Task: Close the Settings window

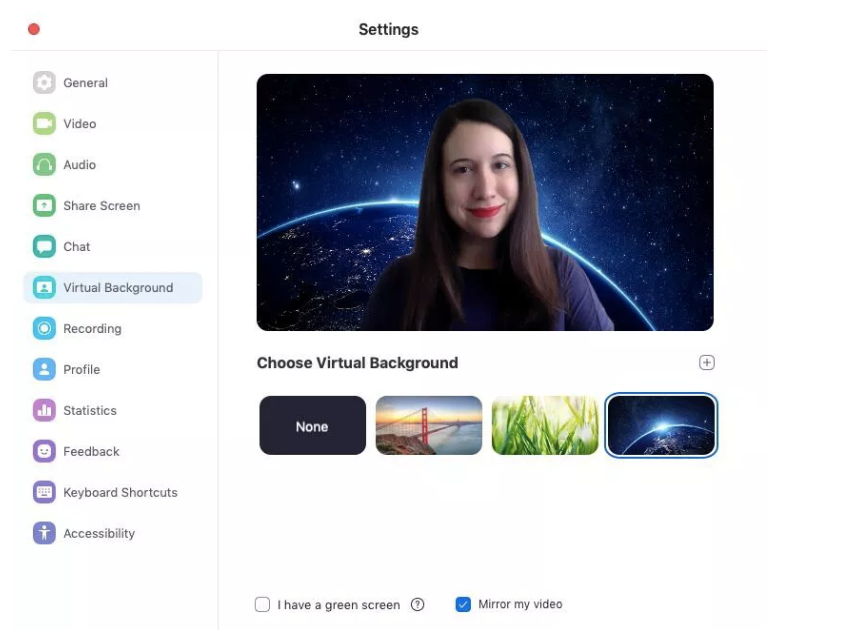Action: point(34,29)
